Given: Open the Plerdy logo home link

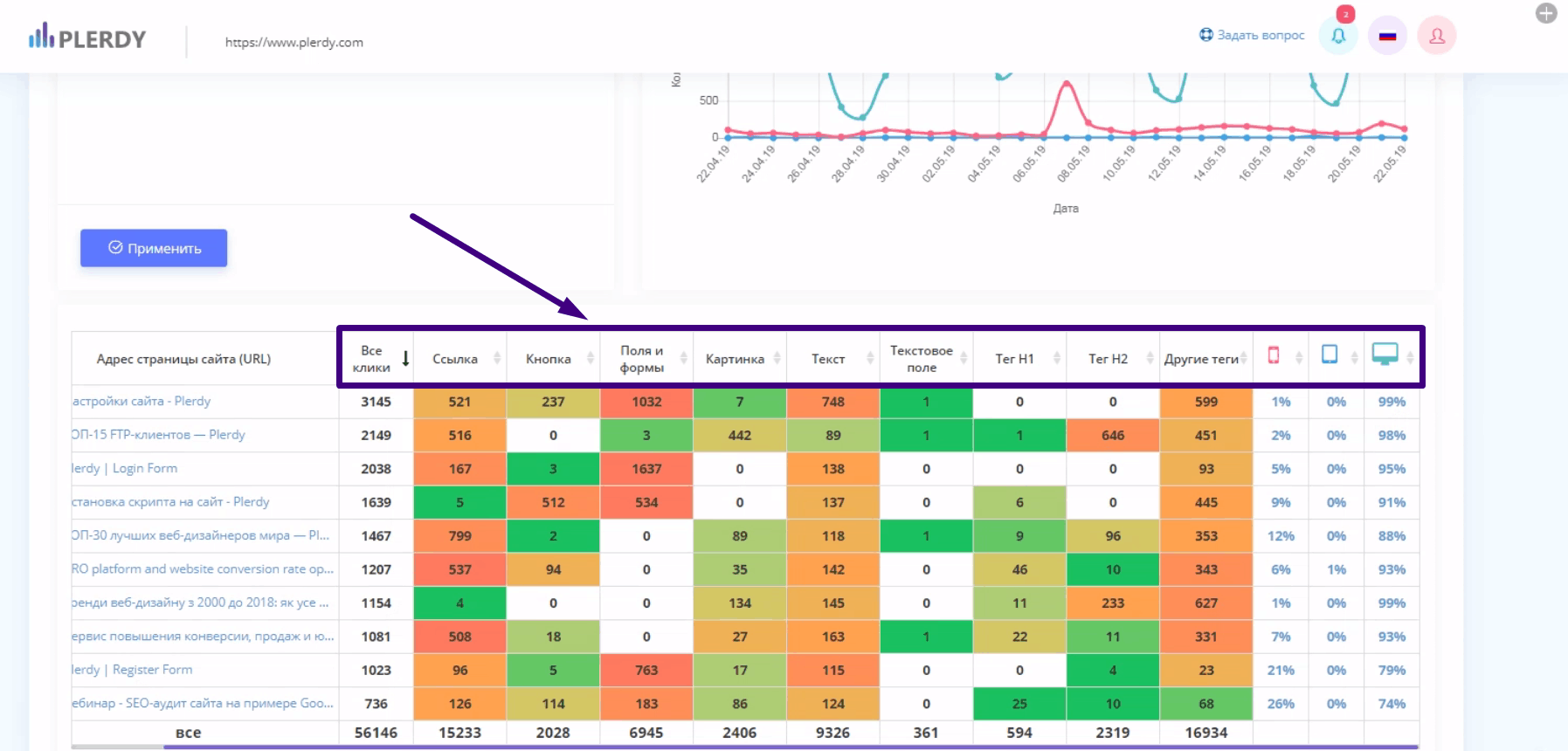Looking at the screenshot, I should pyautogui.click(x=87, y=38).
